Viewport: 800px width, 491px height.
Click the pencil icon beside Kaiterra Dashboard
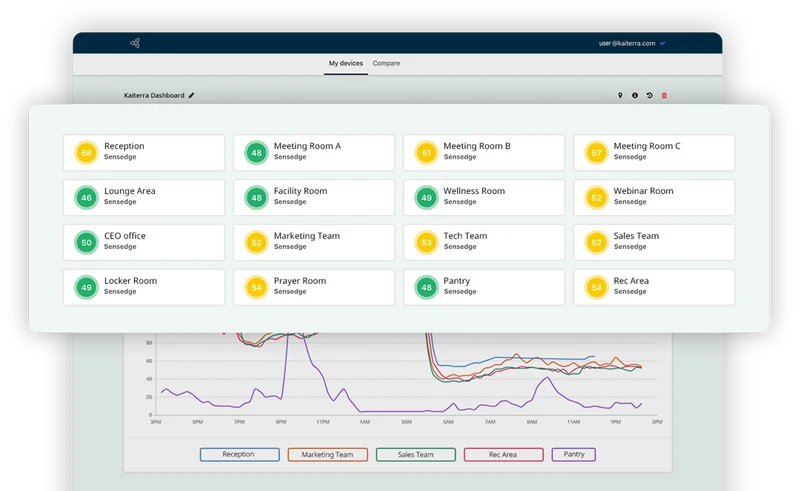(191, 95)
